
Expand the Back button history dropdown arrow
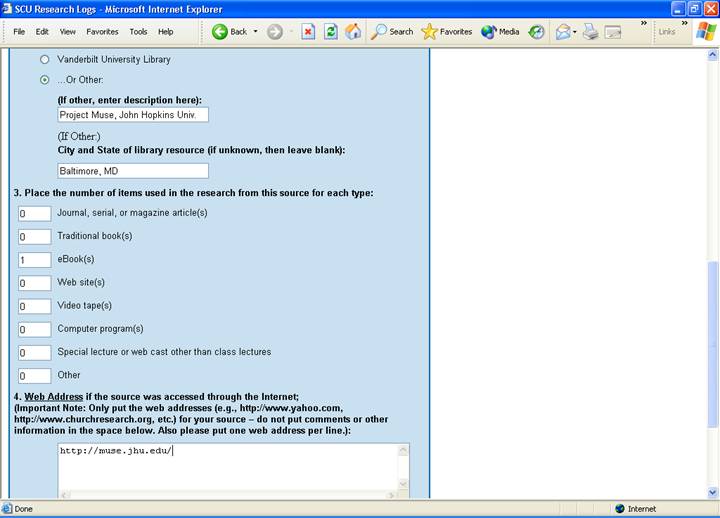click(256, 32)
